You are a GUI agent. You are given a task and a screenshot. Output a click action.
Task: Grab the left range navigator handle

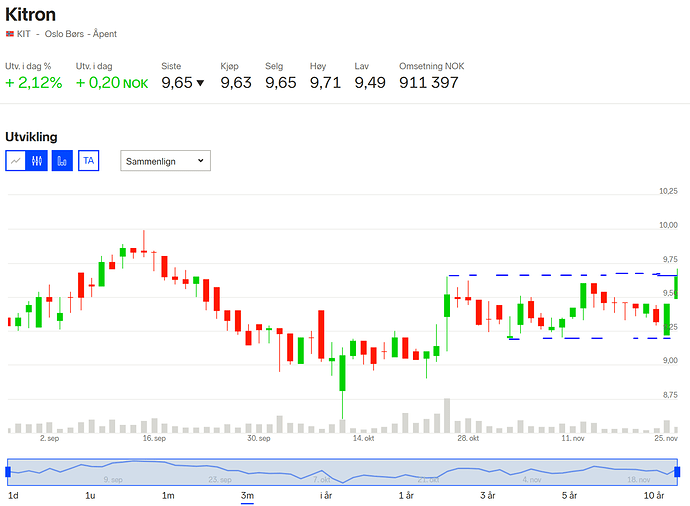(8, 472)
